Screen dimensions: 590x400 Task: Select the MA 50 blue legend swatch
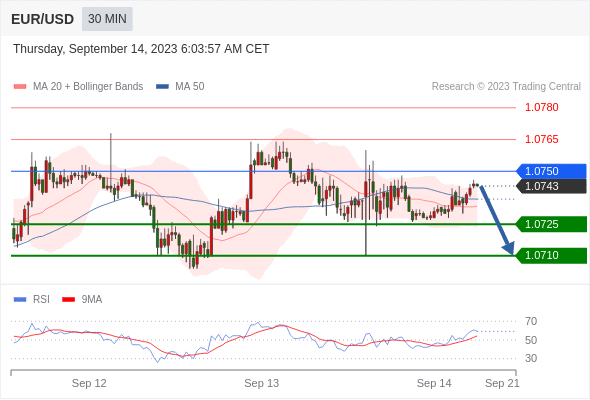point(162,87)
